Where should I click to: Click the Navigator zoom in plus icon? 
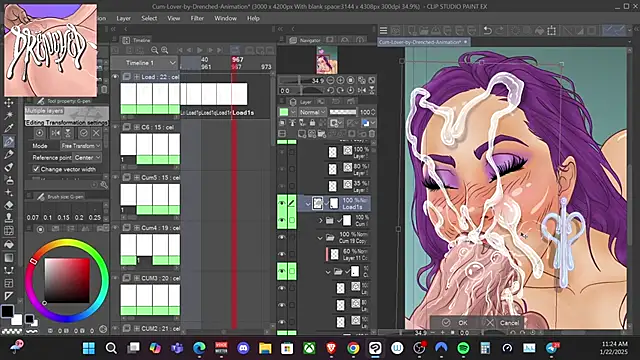pos(340,80)
